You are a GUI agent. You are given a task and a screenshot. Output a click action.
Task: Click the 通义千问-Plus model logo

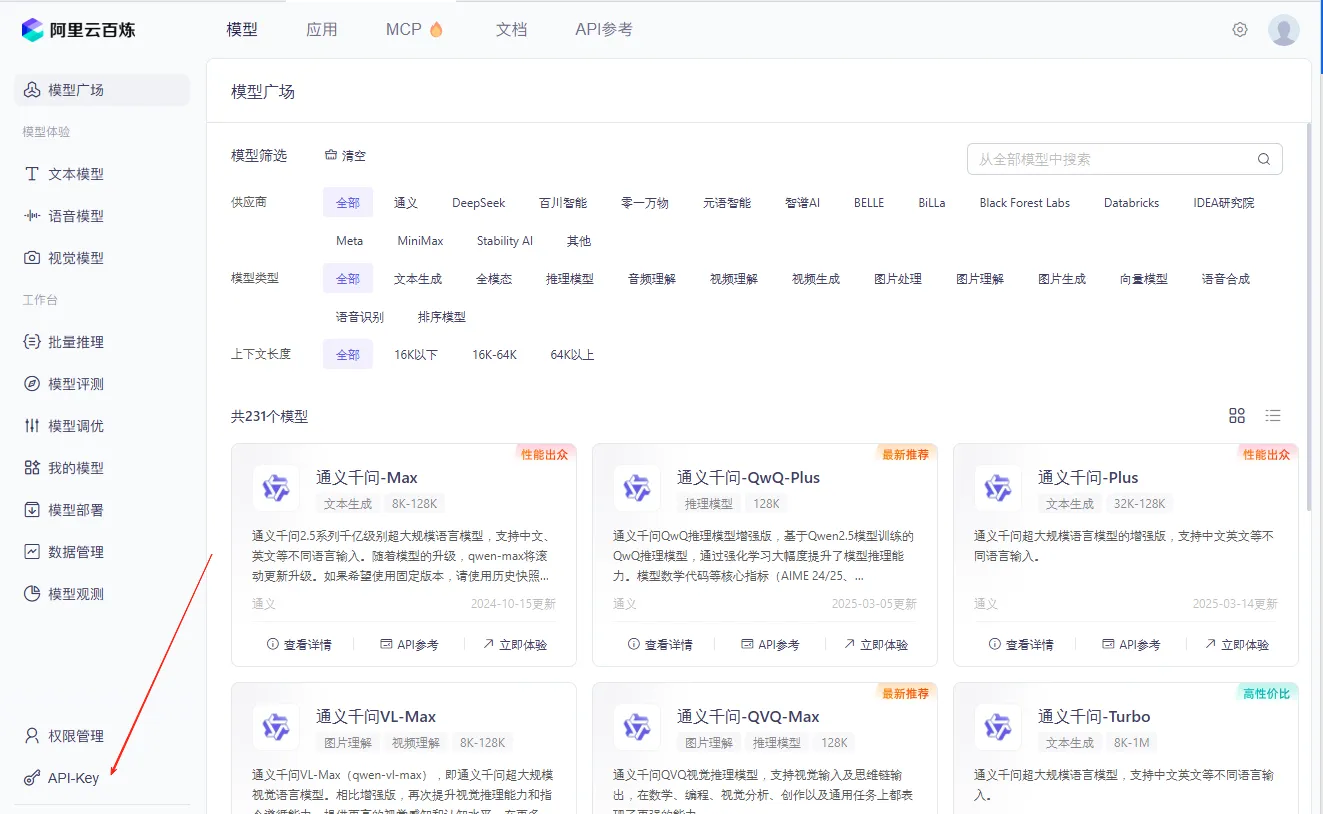coord(998,488)
